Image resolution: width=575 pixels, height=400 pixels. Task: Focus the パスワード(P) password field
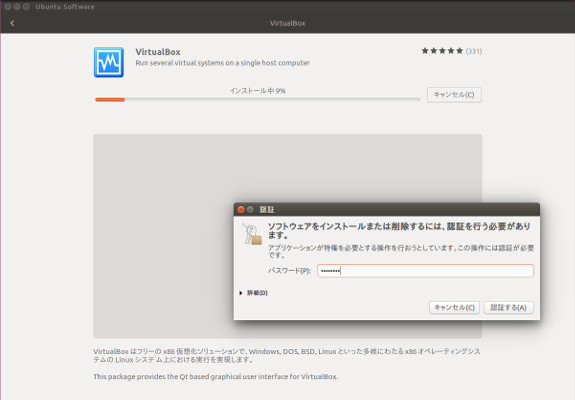[425, 271]
